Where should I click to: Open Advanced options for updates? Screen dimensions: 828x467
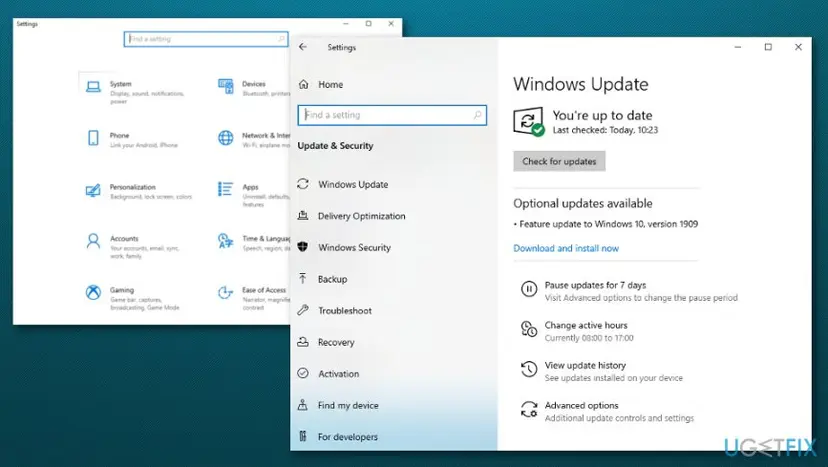pos(581,406)
